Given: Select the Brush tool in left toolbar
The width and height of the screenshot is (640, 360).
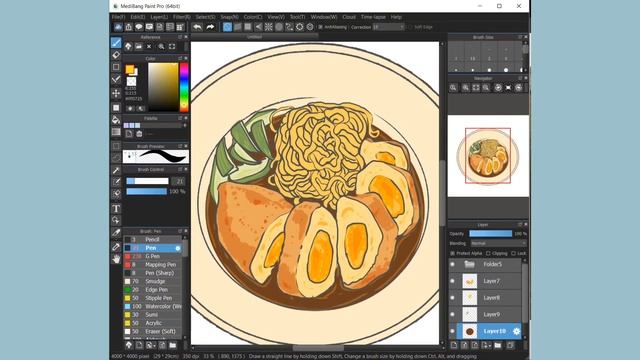Looking at the screenshot, I should 116,42.
